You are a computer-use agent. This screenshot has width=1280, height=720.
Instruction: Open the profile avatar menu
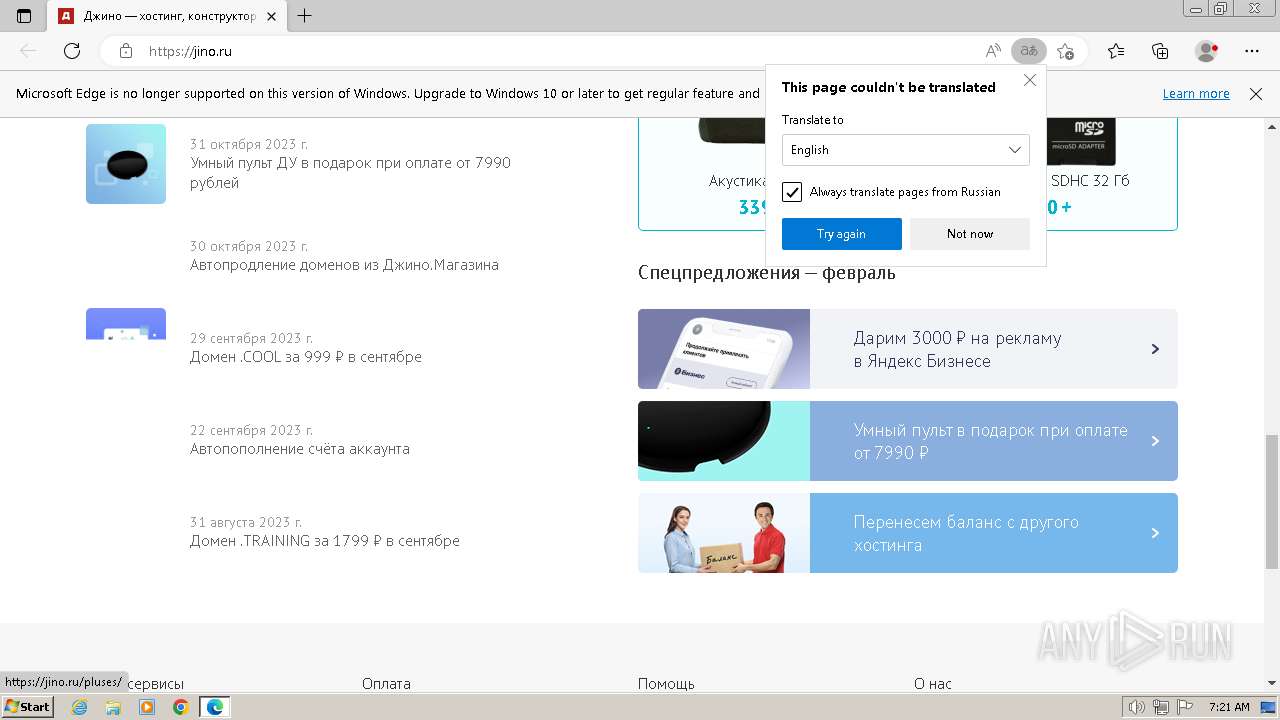pos(1207,51)
